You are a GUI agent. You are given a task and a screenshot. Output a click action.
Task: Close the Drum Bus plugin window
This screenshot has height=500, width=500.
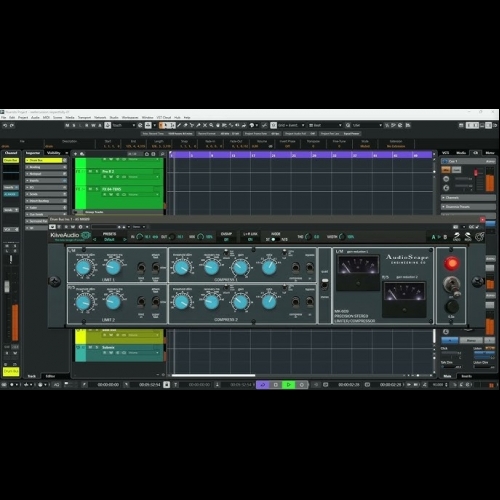482,220
